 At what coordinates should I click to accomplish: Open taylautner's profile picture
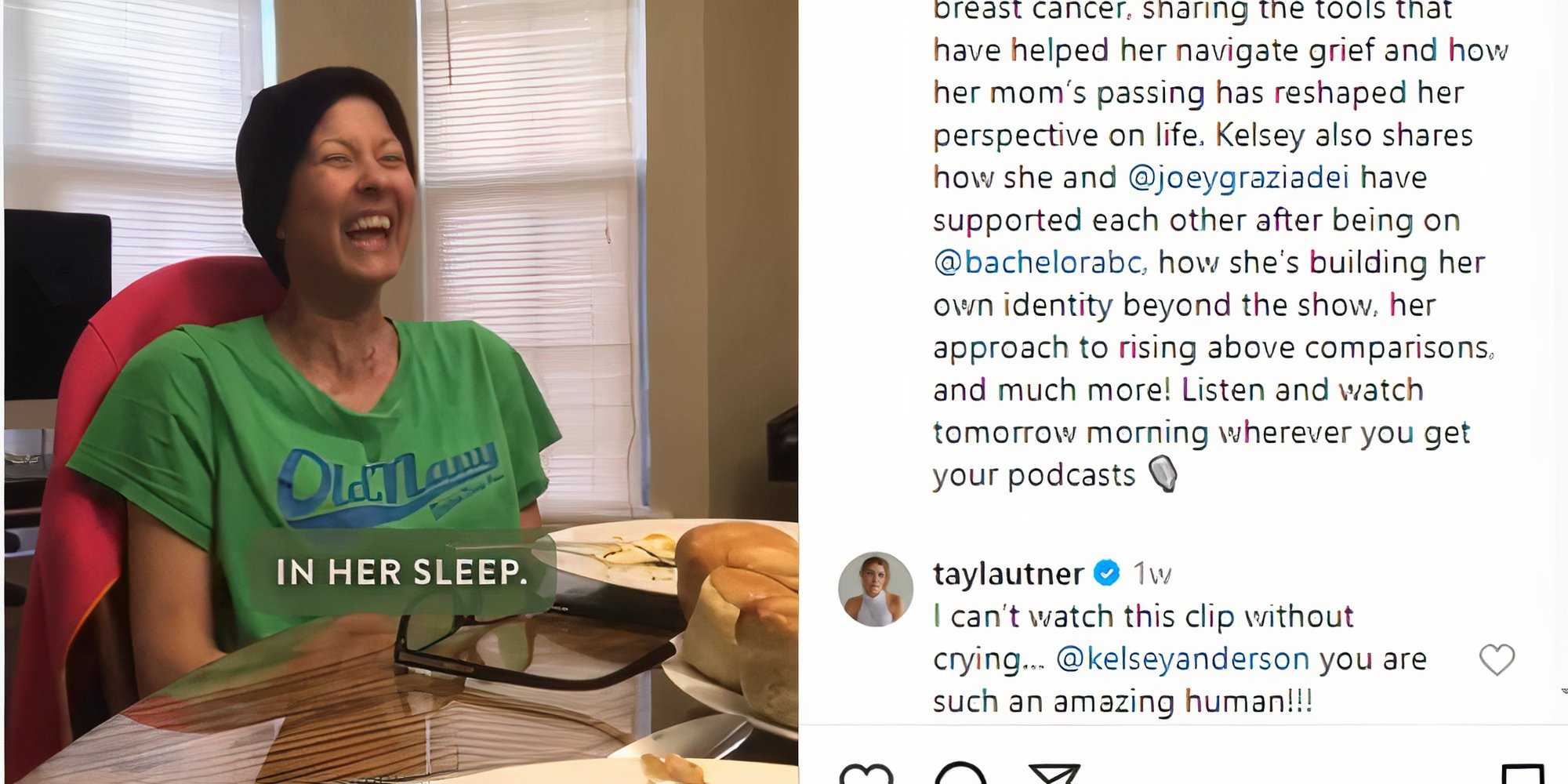coord(876,590)
